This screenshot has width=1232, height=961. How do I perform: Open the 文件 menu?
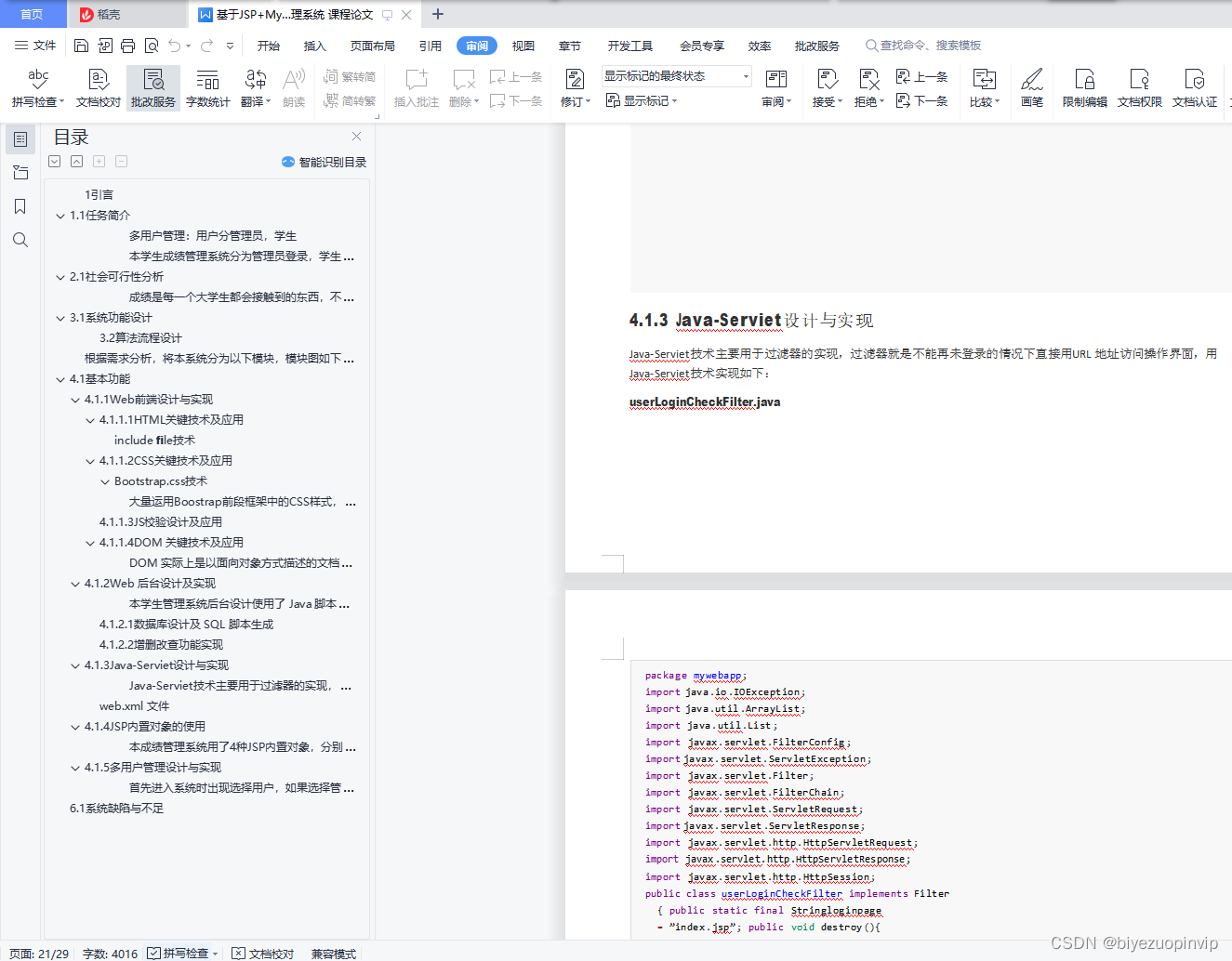[35, 46]
